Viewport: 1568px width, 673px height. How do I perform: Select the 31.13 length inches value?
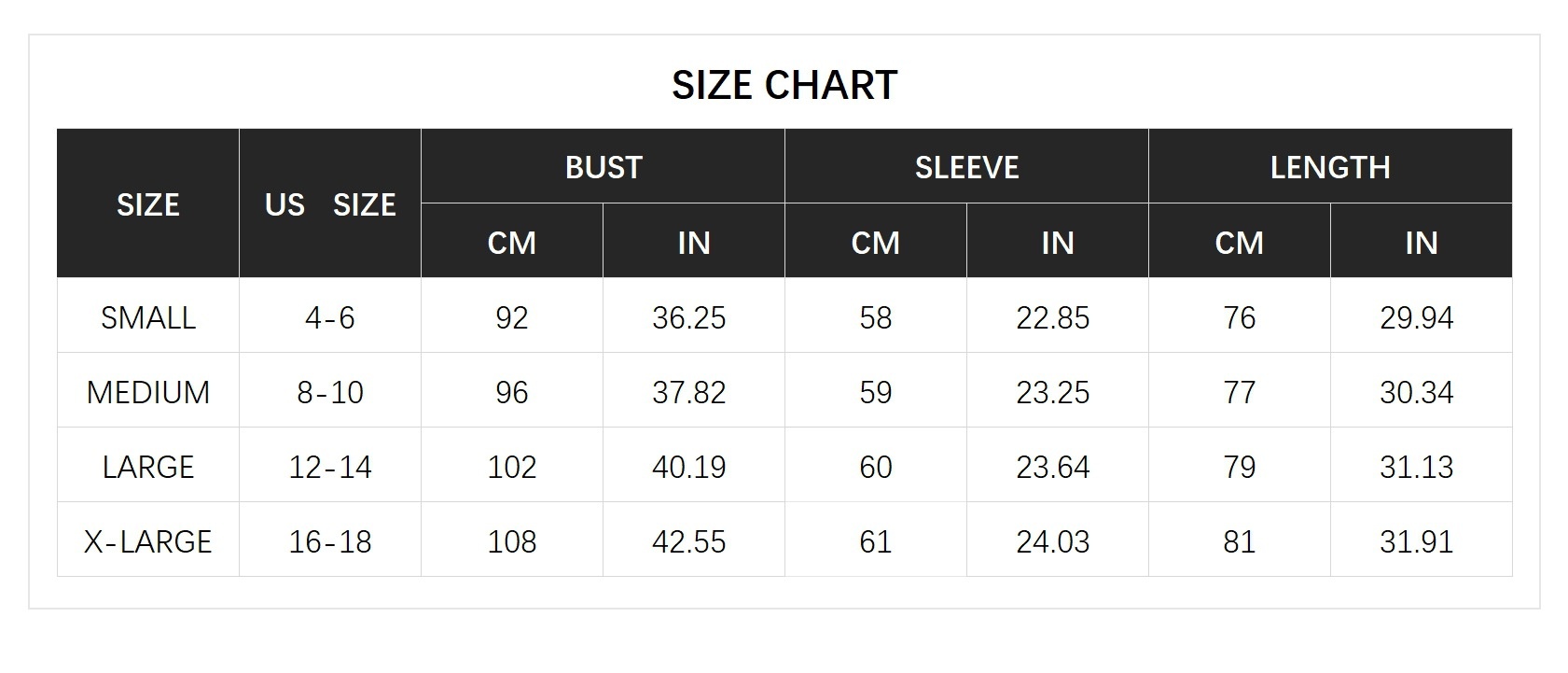pyautogui.click(x=1417, y=467)
